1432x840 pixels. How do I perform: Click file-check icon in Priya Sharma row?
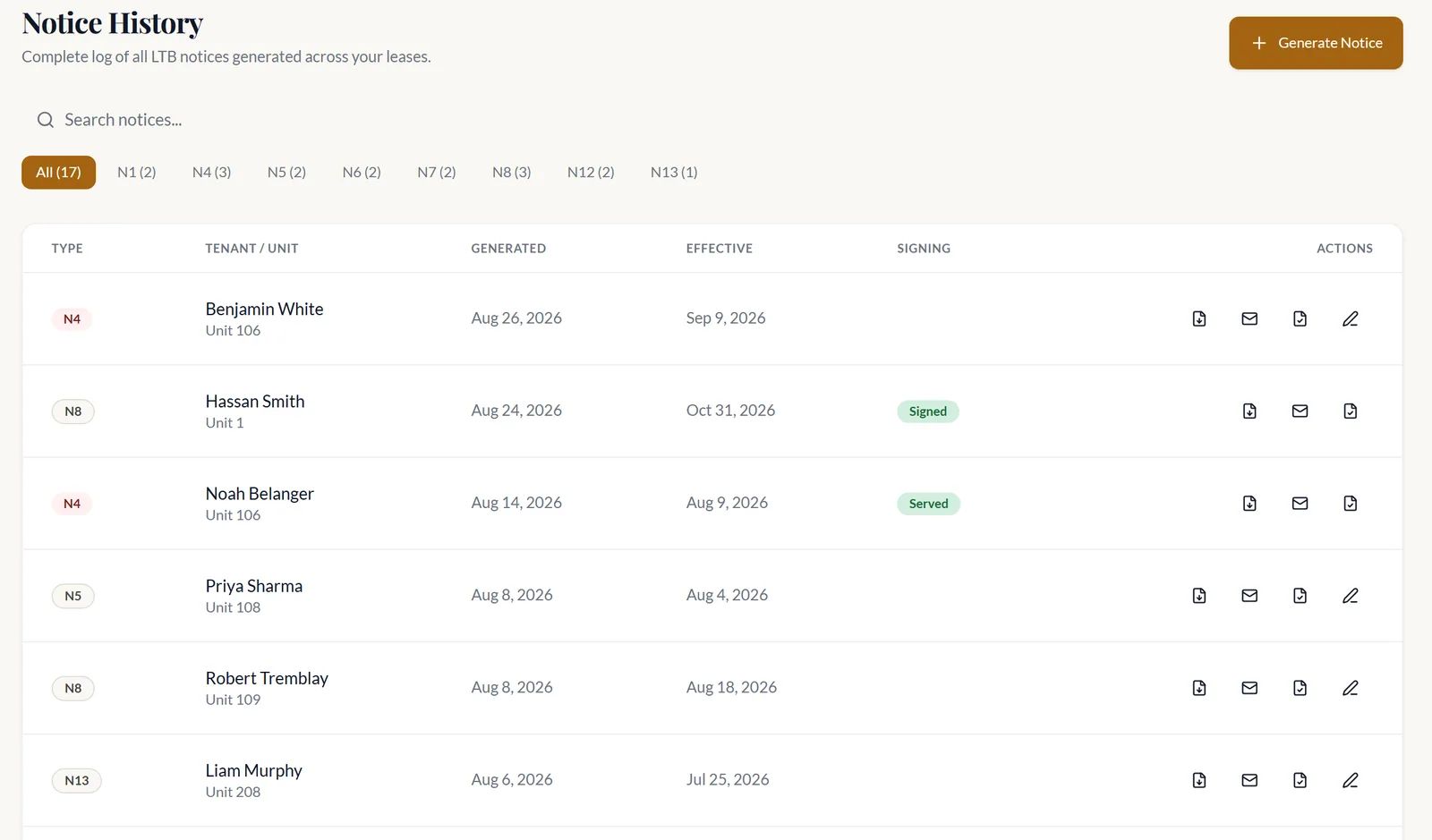(1300, 595)
